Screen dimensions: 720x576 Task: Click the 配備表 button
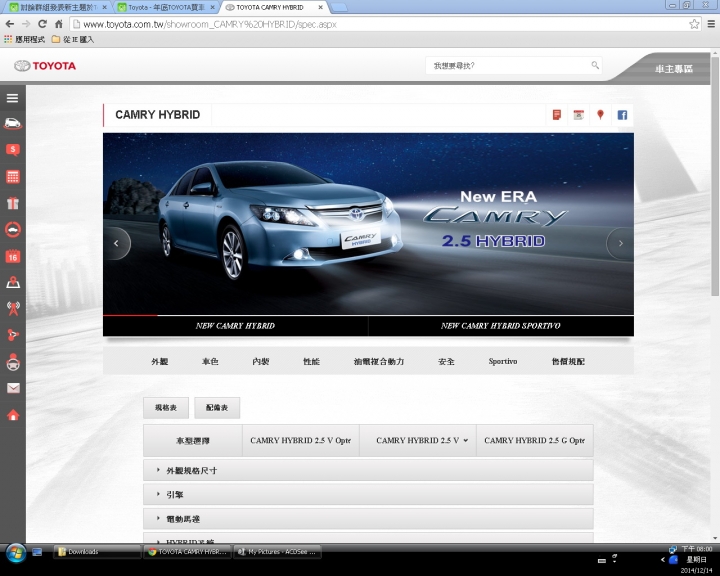pyautogui.click(x=217, y=408)
